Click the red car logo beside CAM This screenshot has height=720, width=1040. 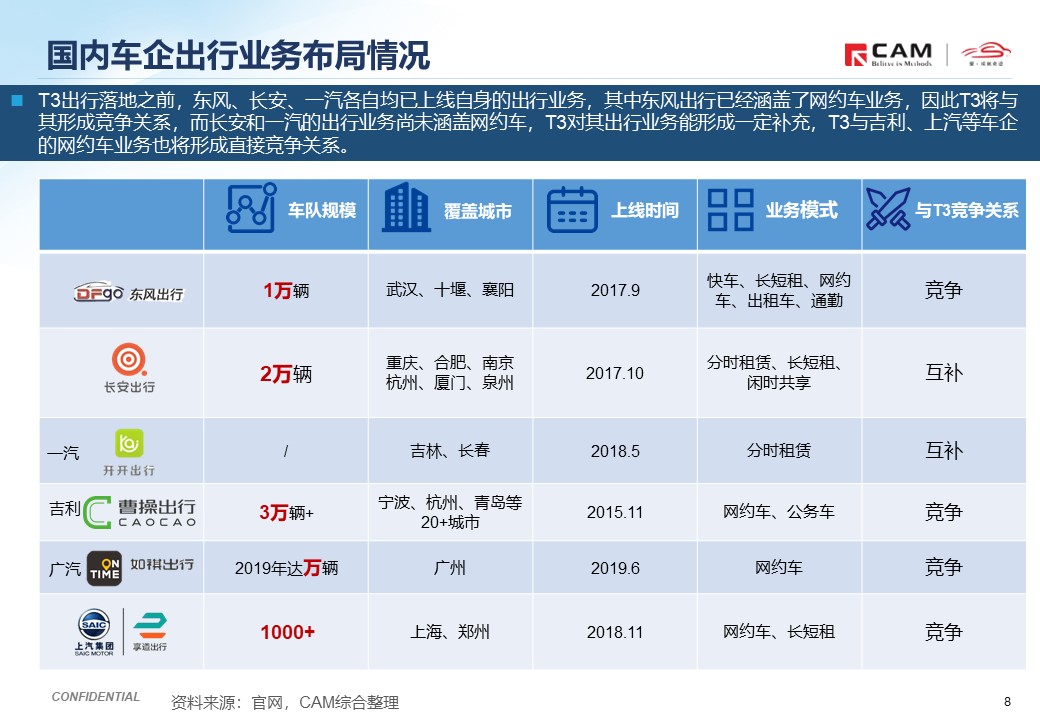point(986,54)
